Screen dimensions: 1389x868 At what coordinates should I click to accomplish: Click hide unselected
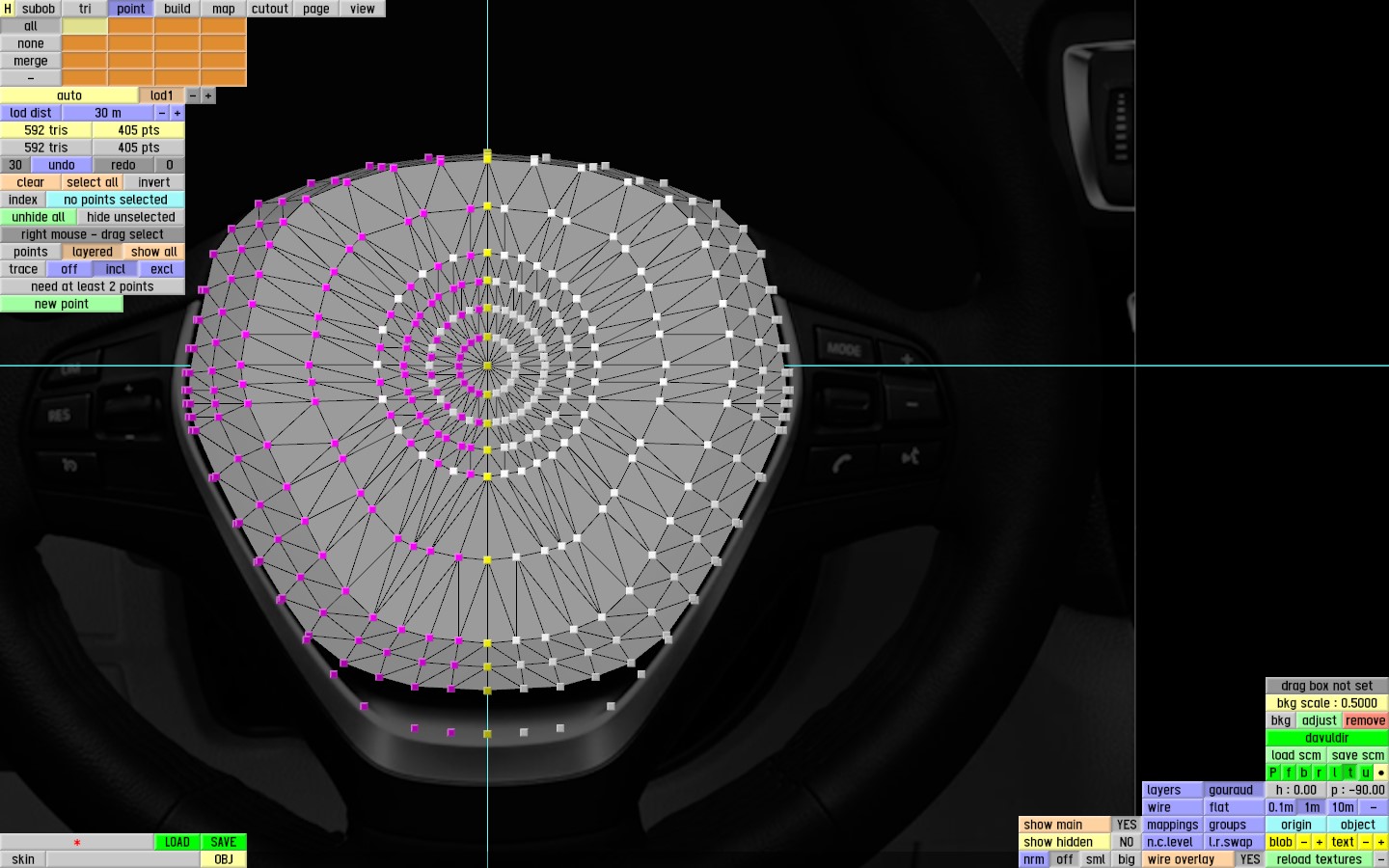131,217
